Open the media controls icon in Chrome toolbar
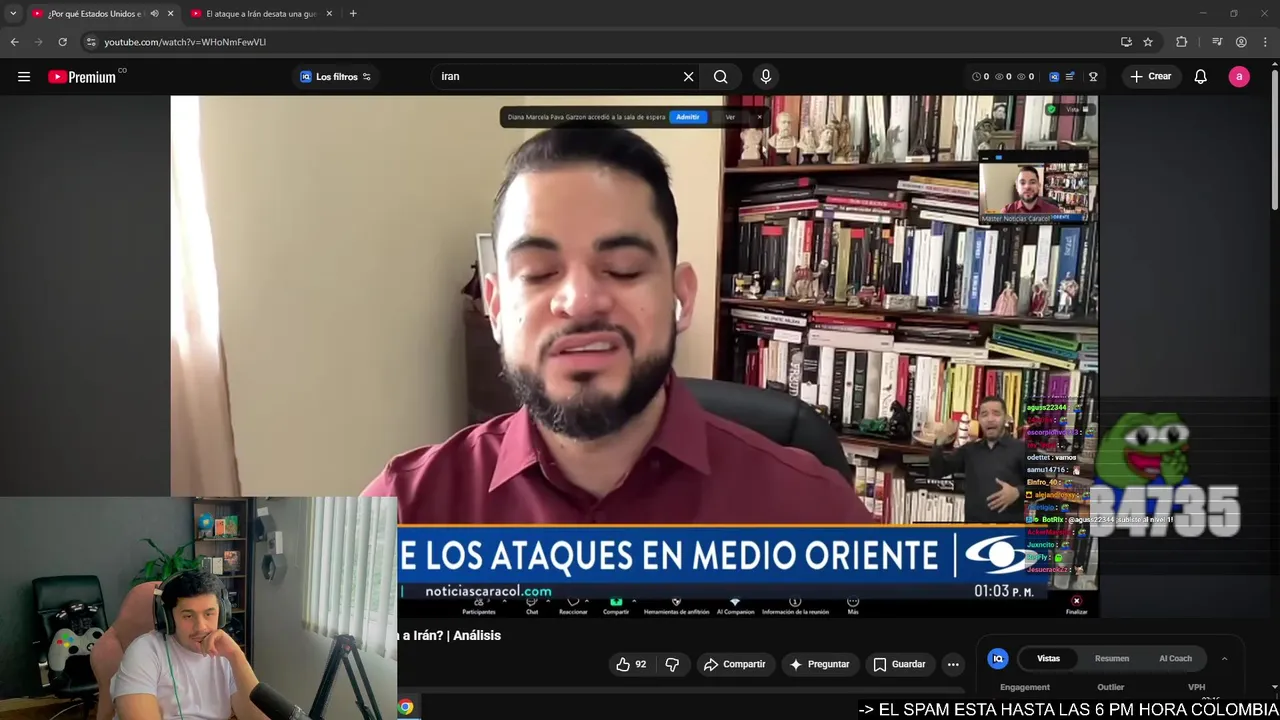This screenshot has width=1280, height=720. tap(1217, 42)
